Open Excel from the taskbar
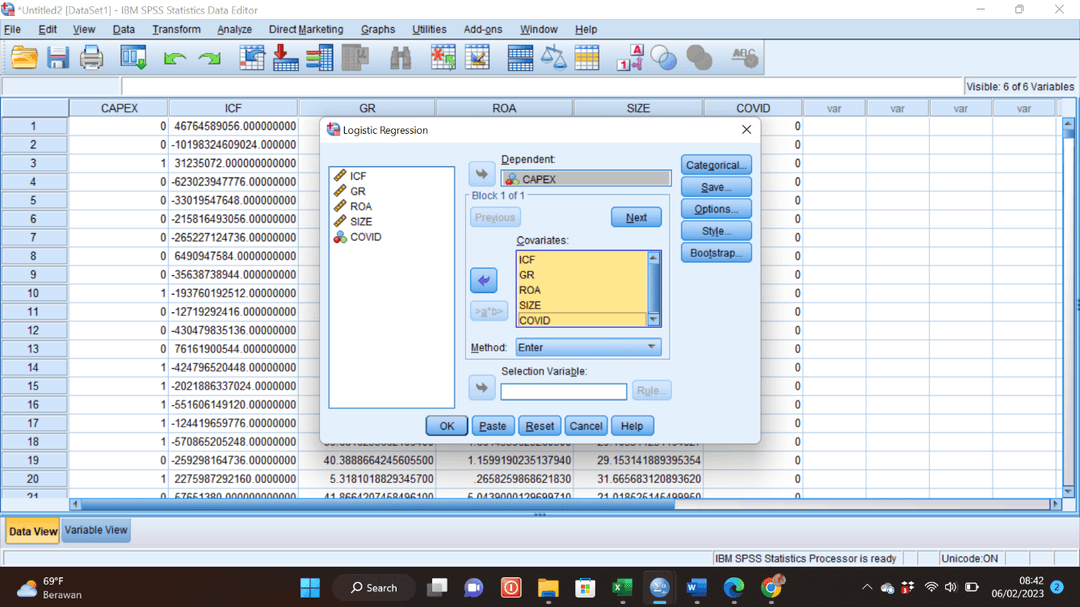1080x607 pixels. (622, 588)
